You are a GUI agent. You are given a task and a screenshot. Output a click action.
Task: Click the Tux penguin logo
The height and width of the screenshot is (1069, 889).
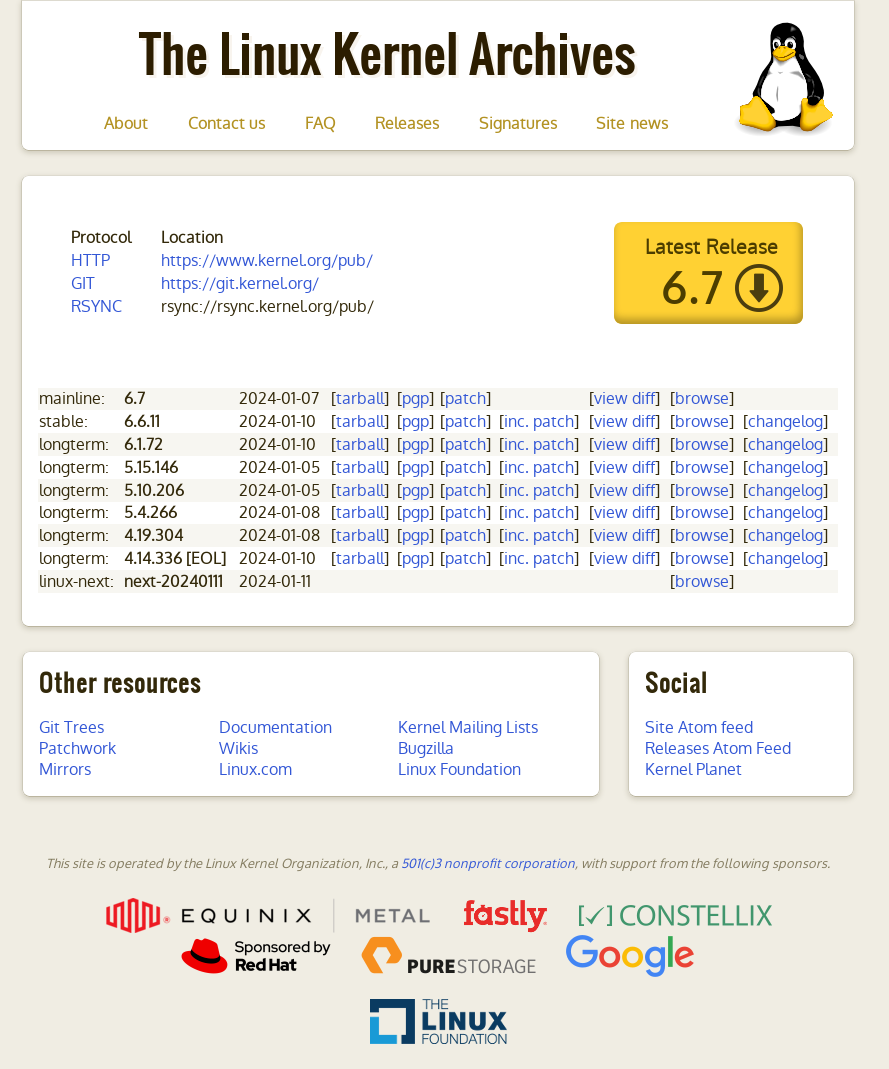[785, 78]
